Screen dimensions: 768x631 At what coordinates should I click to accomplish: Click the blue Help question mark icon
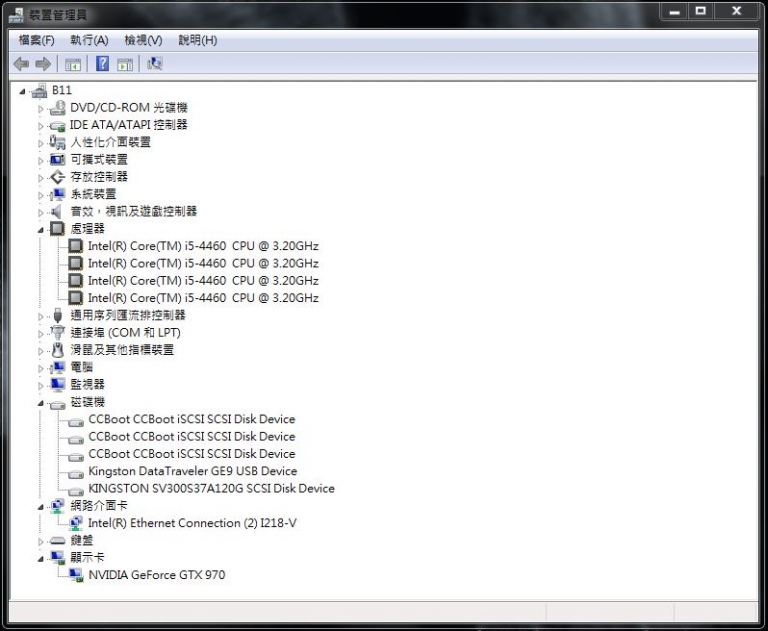pos(102,64)
